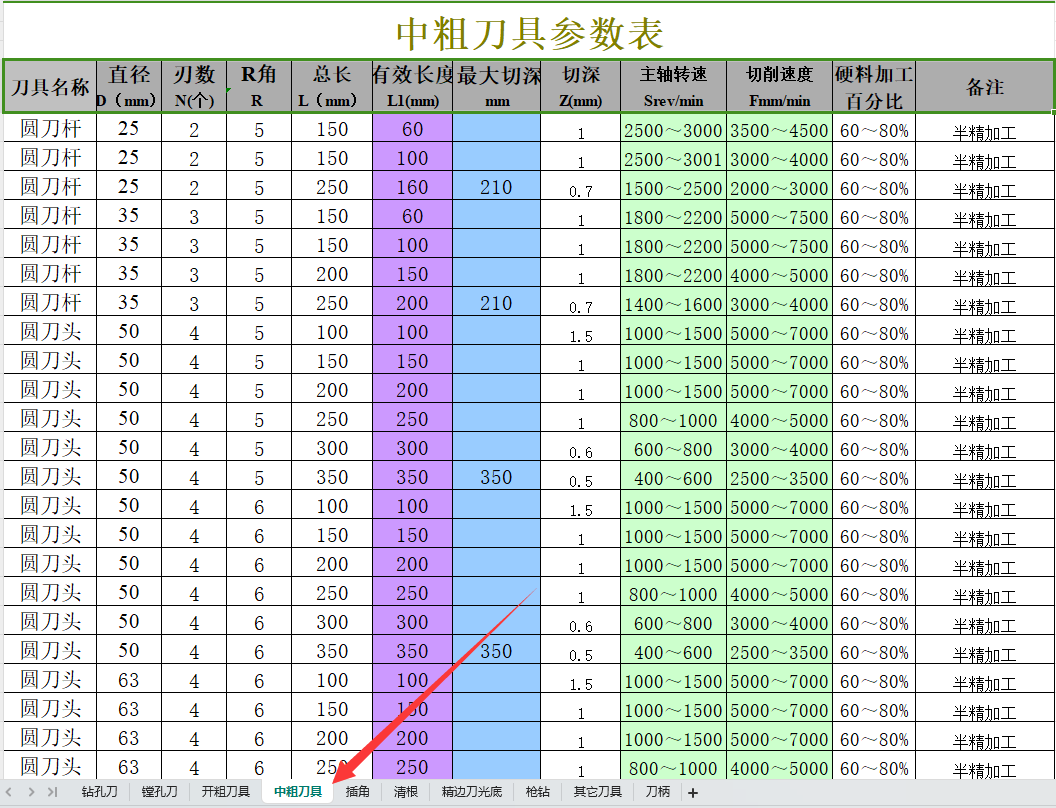Click max depth 350 in R6 圆刀头 row
The width and height of the screenshot is (1056, 808).
click(497, 650)
